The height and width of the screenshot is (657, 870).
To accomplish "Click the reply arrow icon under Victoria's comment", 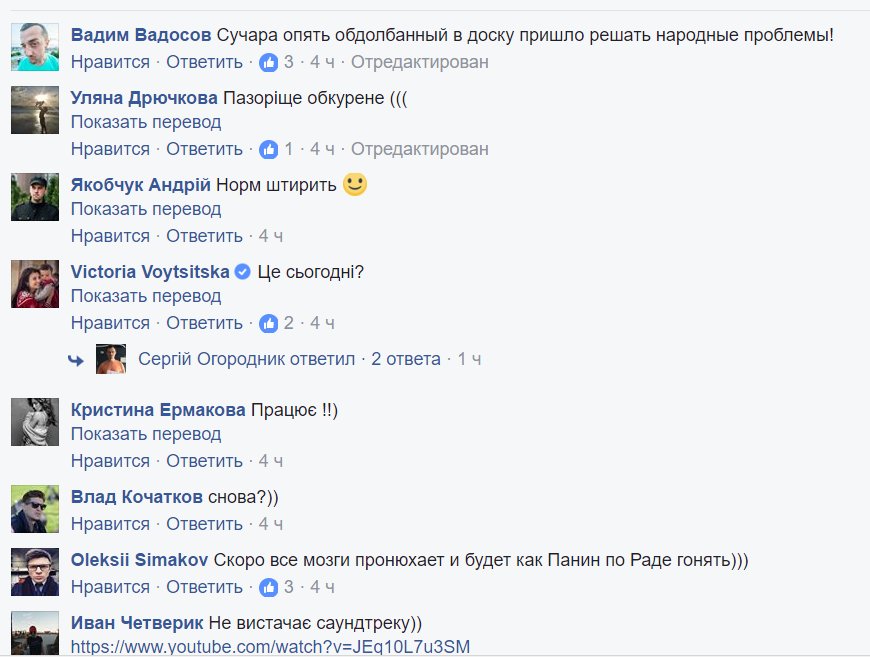I will click(x=76, y=360).
